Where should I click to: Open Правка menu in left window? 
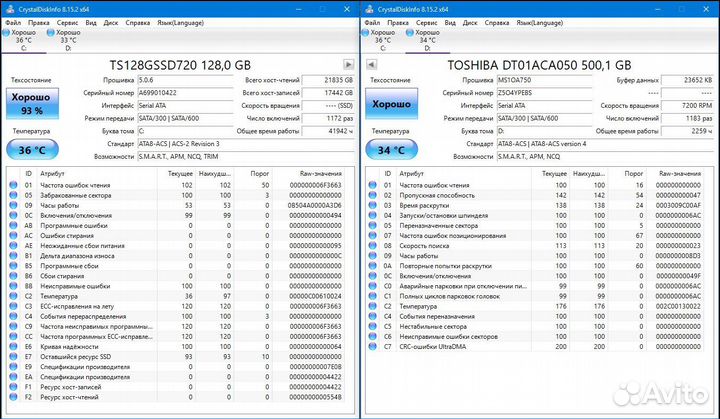click(x=39, y=23)
